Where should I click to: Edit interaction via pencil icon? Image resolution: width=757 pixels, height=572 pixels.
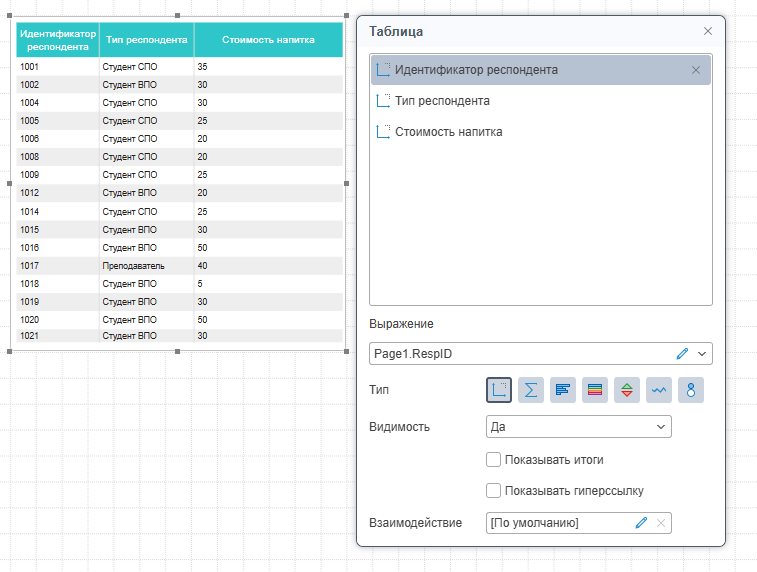click(x=641, y=523)
